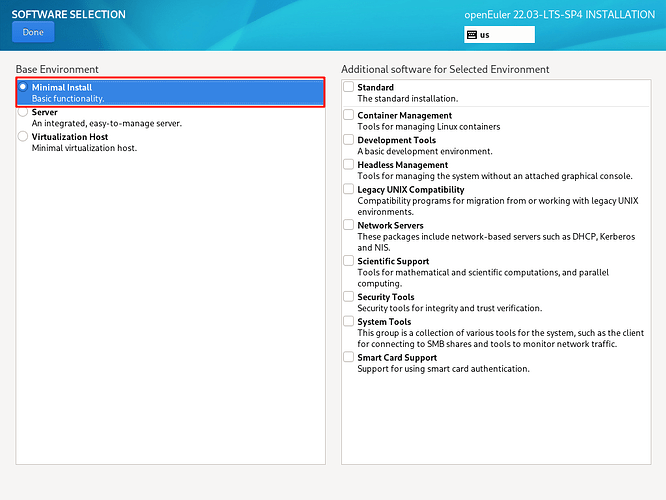Open the us keyboard layout indicator

(499, 35)
